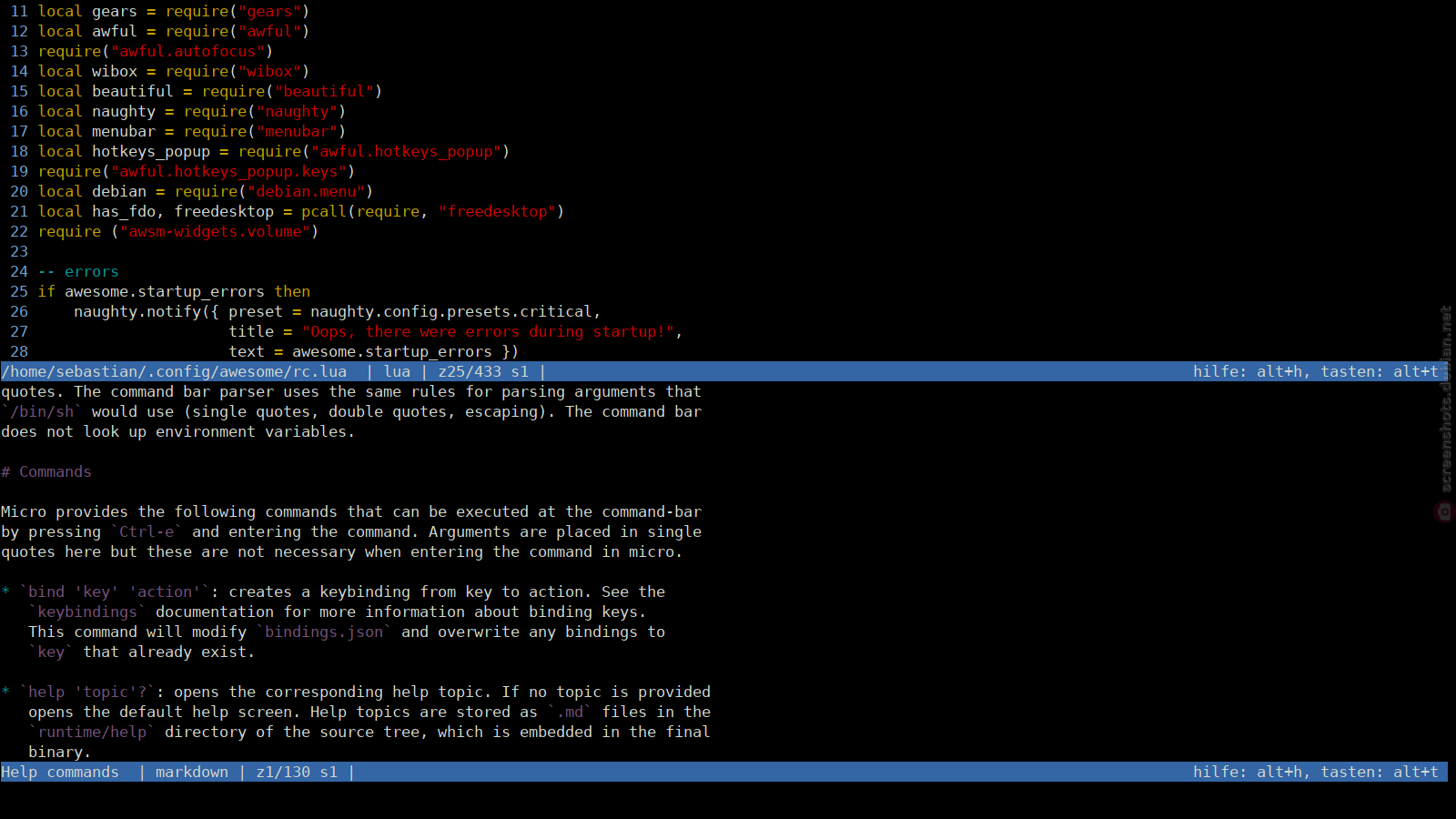
Task: Click the 'naughty' variable on line 16
Action: point(124,111)
